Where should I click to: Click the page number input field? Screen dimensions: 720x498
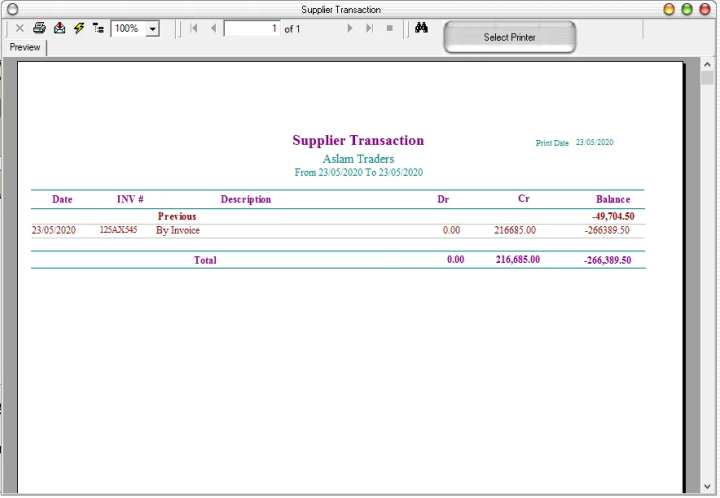(252, 28)
